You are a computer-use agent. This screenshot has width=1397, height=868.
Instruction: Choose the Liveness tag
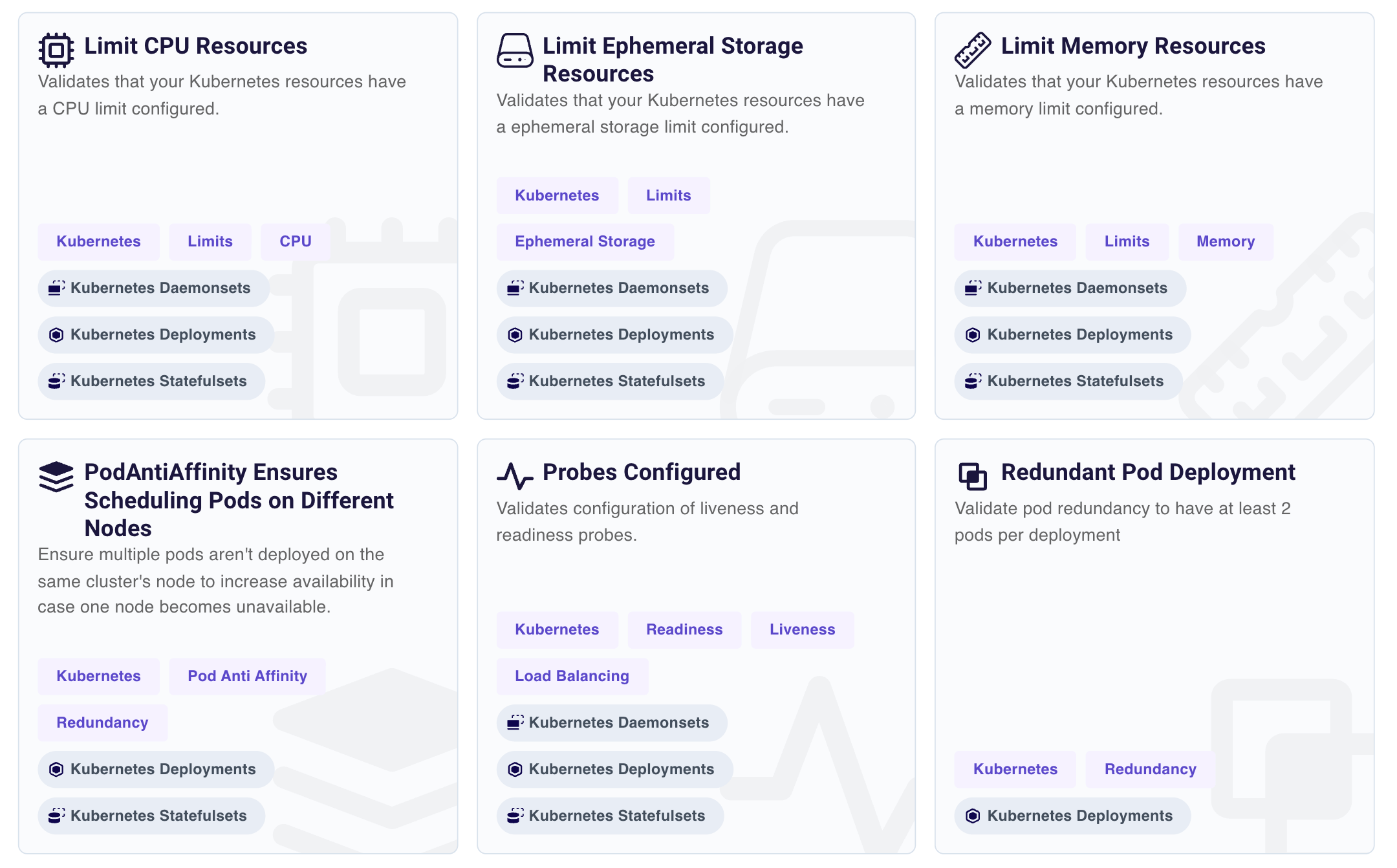pyautogui.click(x=802, y=629)
